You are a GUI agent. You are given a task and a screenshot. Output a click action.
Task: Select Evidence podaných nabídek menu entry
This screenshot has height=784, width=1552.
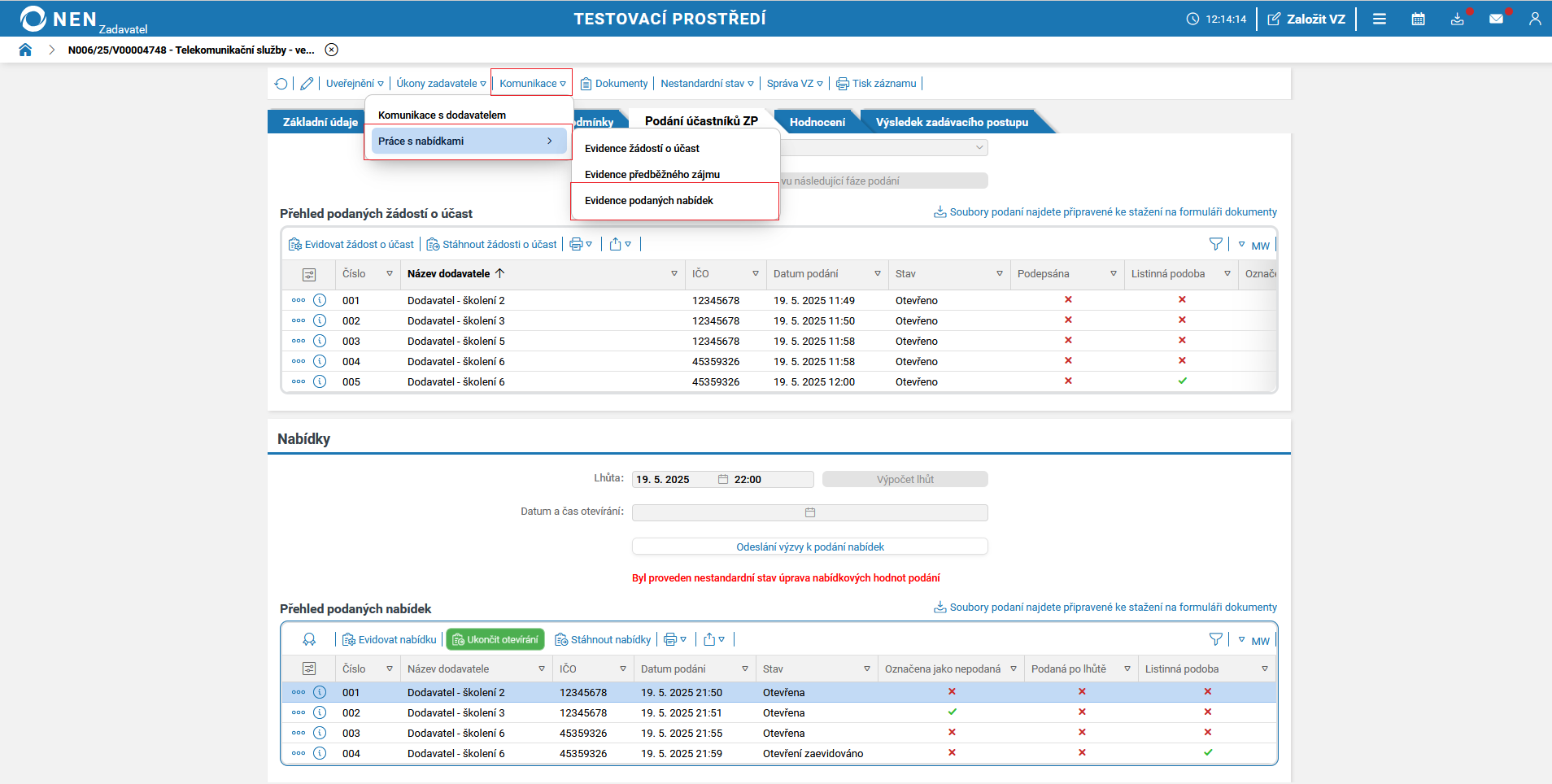648,201
